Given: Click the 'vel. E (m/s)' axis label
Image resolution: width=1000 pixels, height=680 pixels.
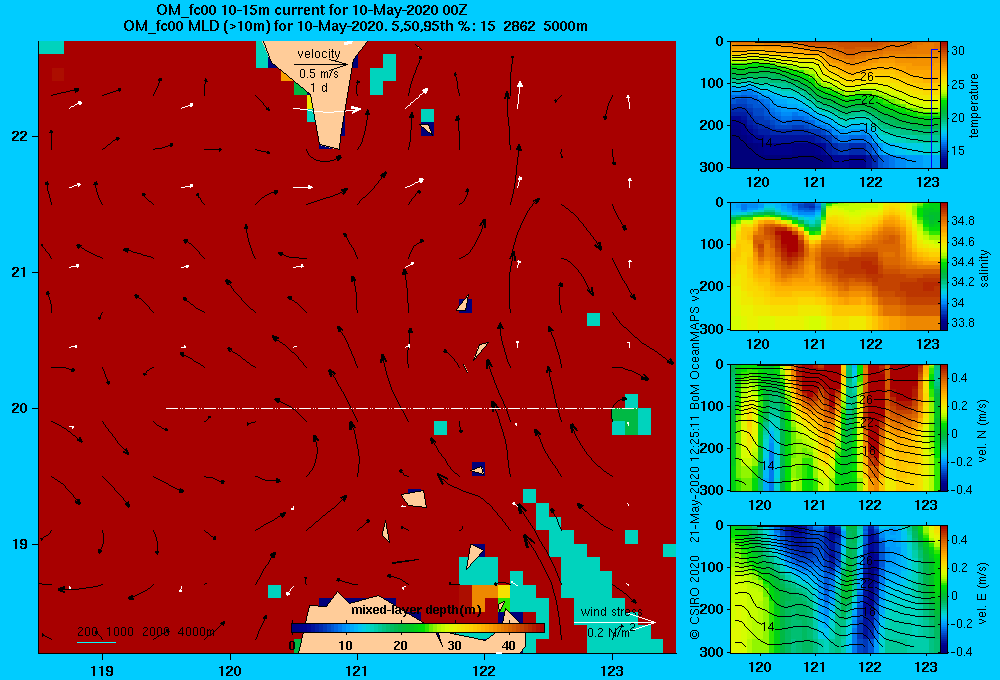Looking at the screenshot, I should tap(983, 593).
